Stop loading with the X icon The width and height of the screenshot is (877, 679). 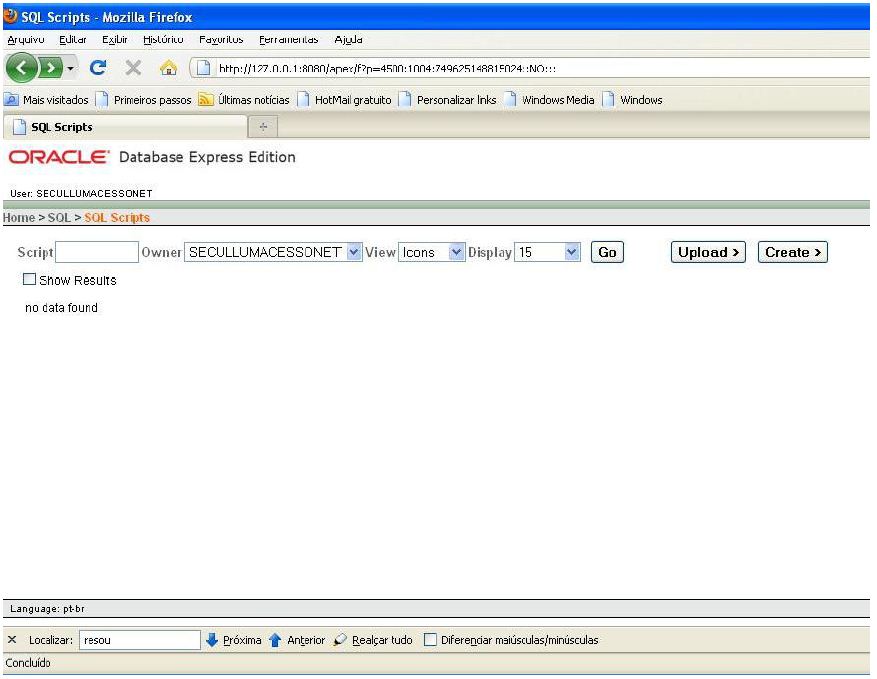(133, 68)
